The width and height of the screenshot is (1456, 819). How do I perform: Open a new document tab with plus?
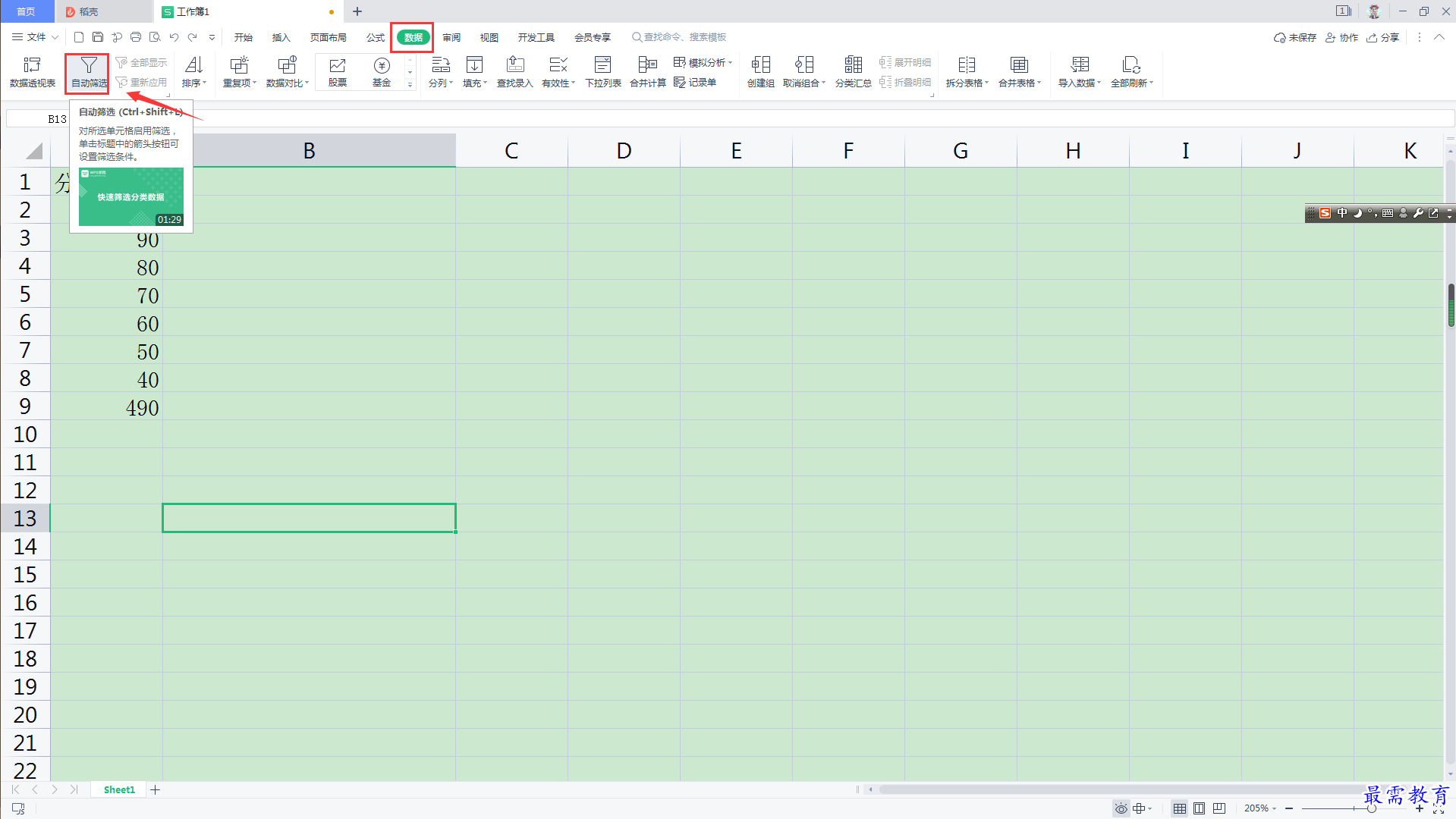click(357, 11)
